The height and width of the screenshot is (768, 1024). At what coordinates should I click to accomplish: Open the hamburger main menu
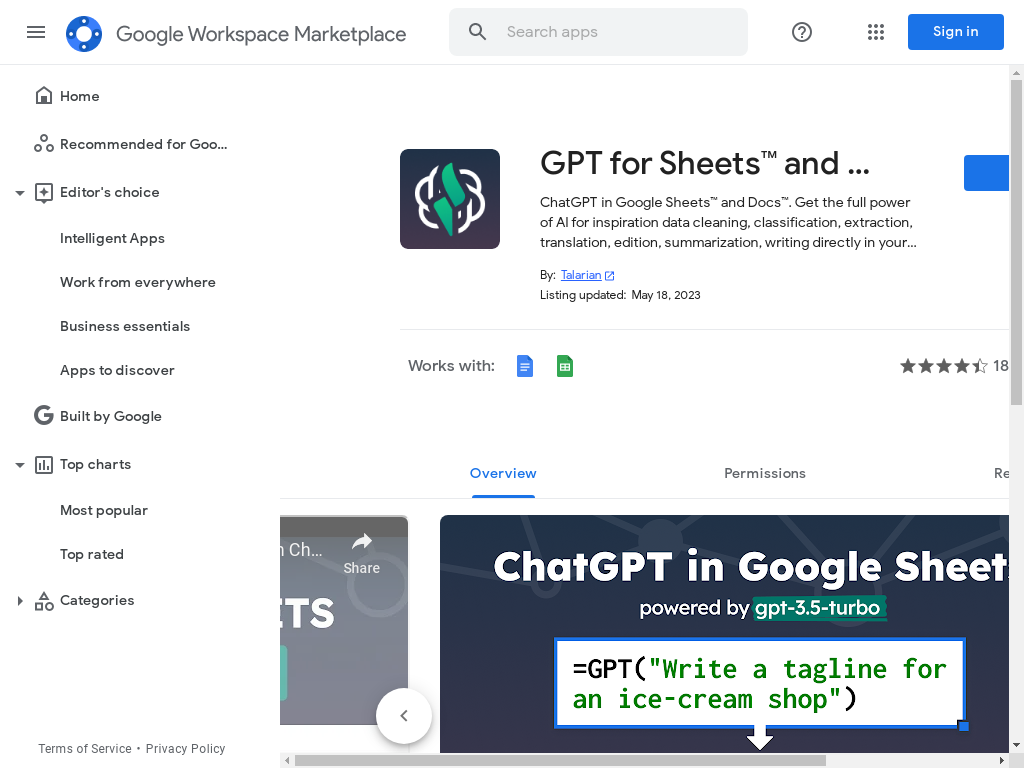coord(36,32)
